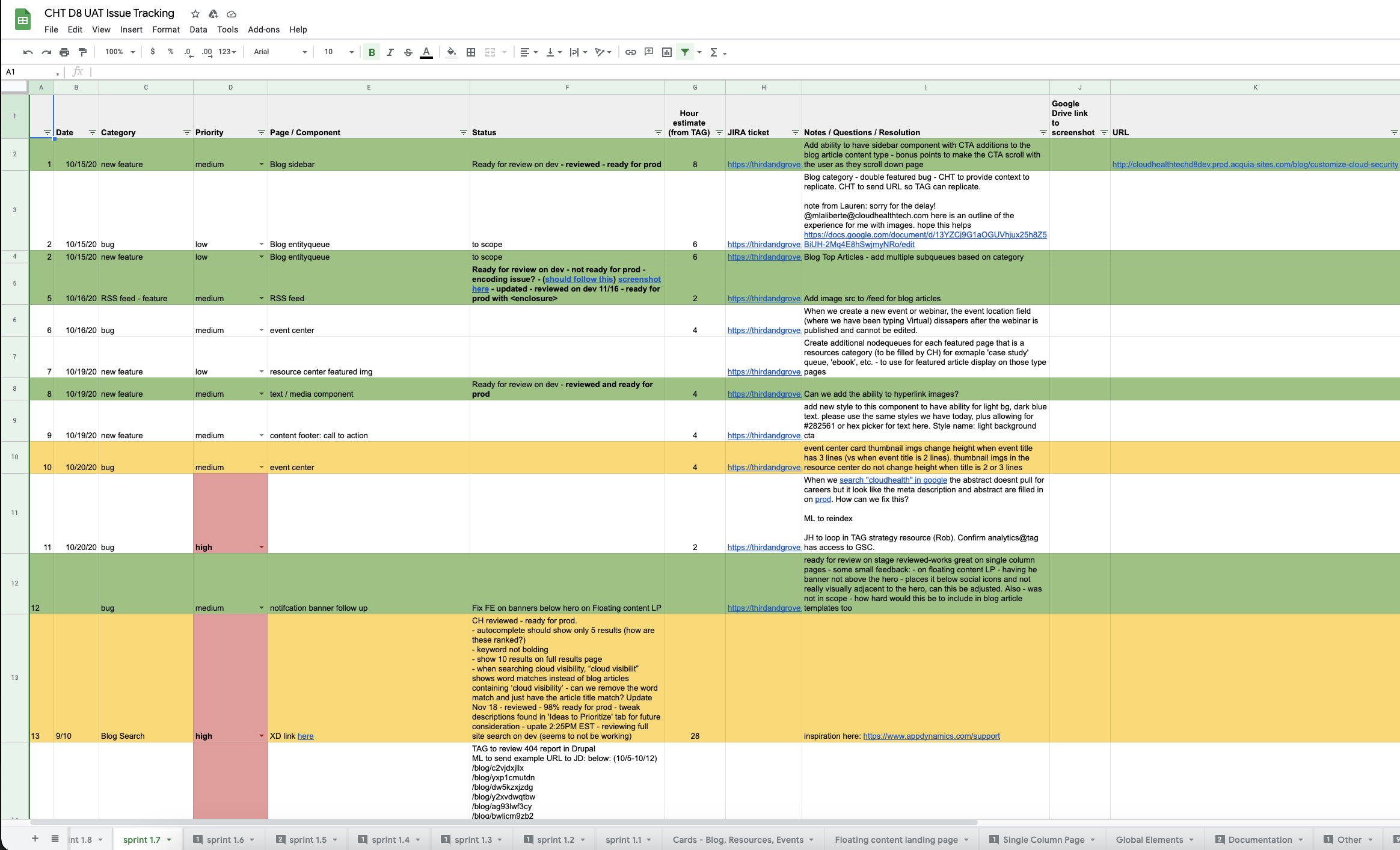1400x850 pixels.
Task: Switch to the sprint 1.6 tab
Action: coord(225,840)
